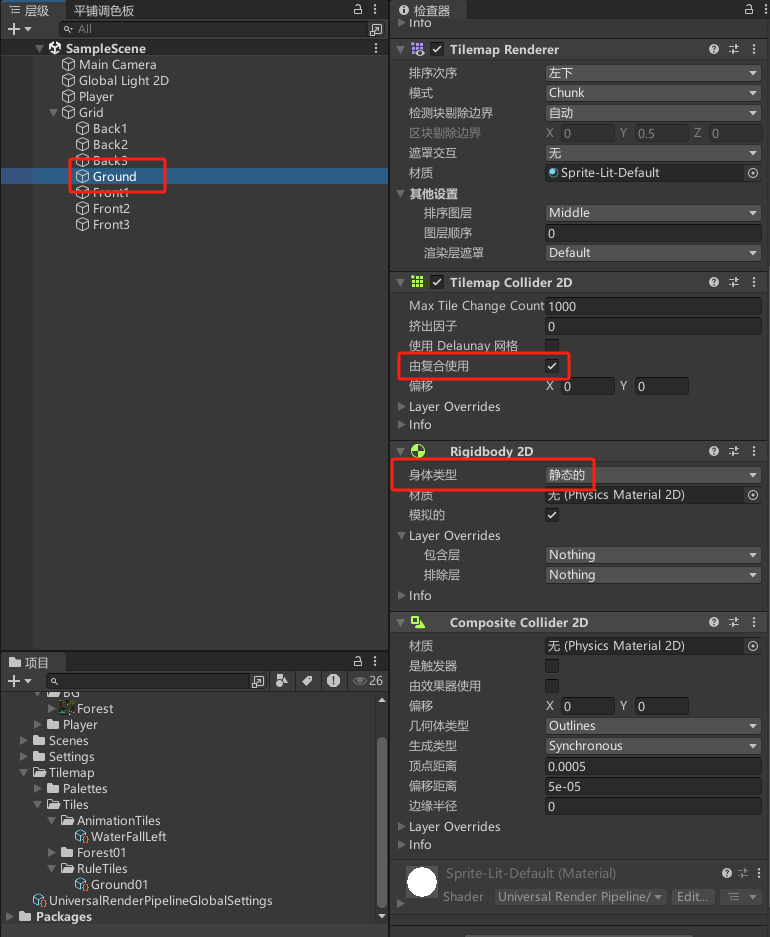Select WaterFallLeft animation tile asset

point(128,837)
